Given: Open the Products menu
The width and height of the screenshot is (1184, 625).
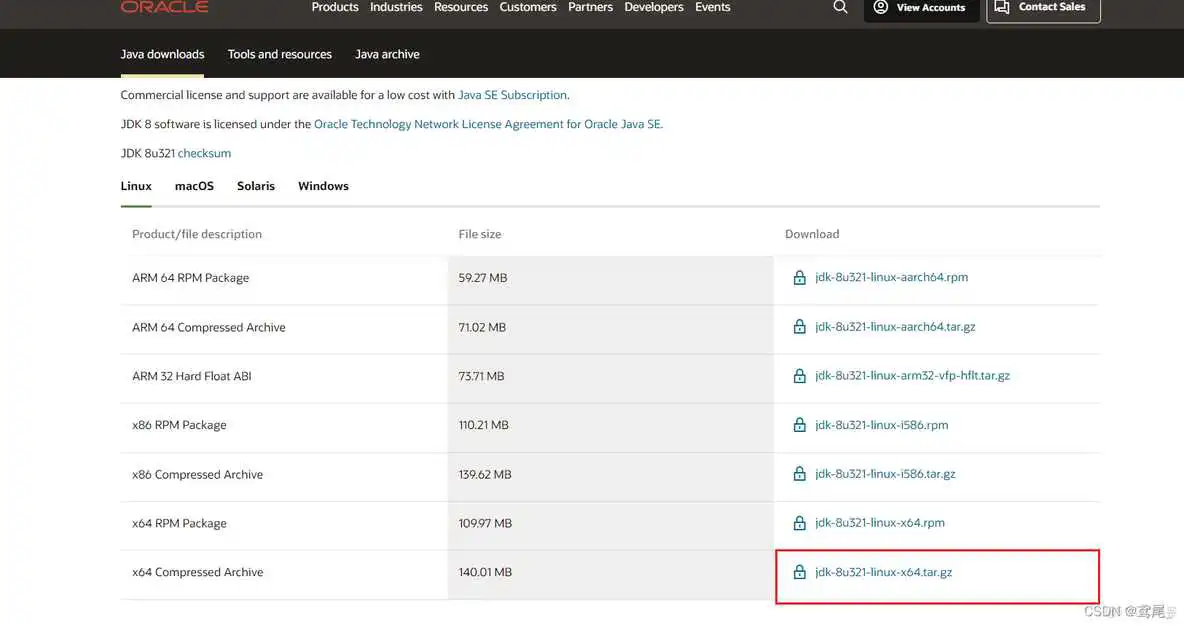Looking at the screenshot, I should coord(334,7).
